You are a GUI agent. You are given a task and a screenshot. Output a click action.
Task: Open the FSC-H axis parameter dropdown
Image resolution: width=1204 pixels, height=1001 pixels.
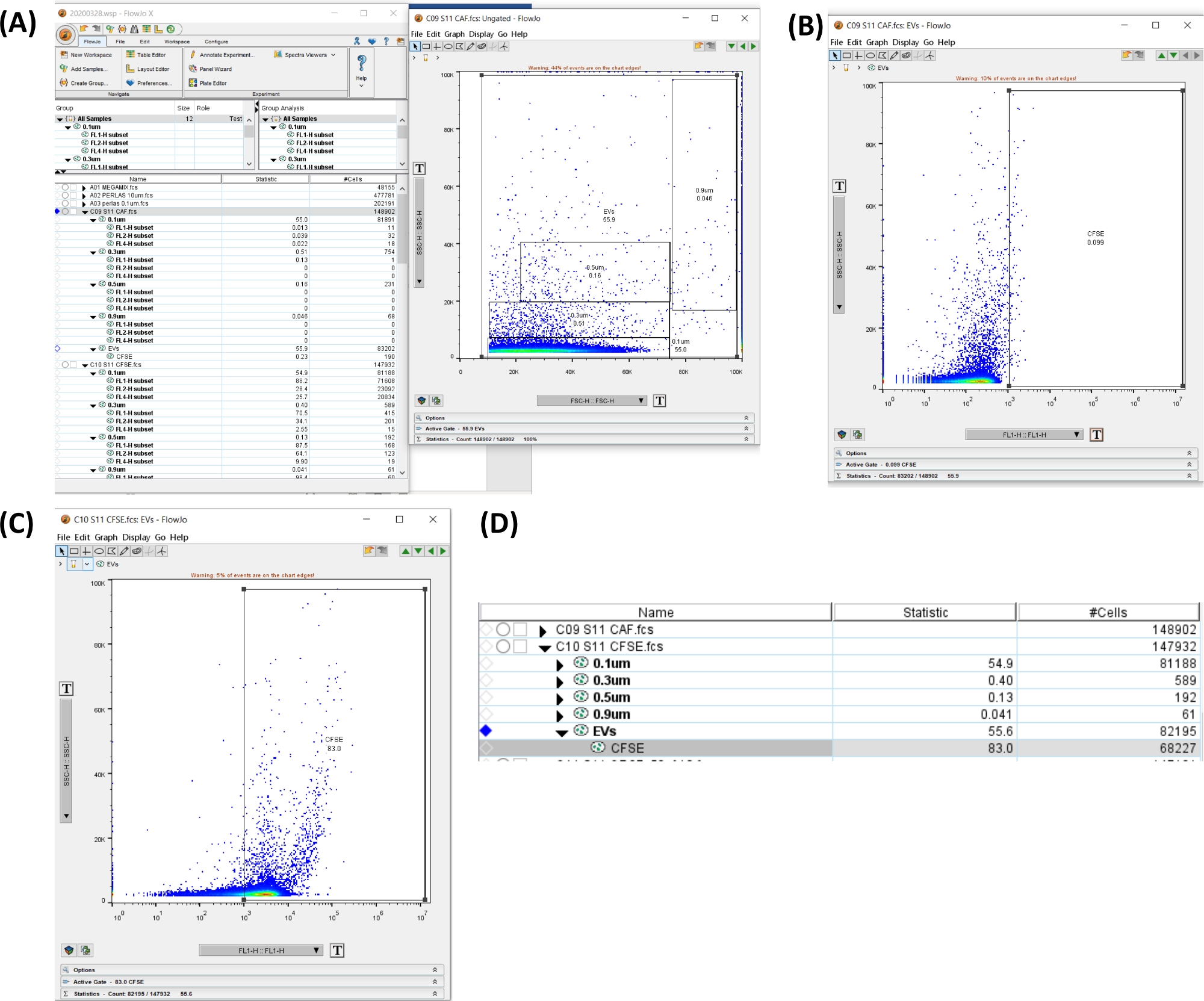coord(592,401)
